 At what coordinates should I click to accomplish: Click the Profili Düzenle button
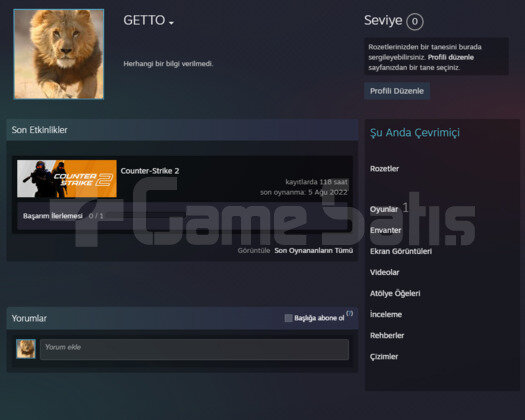click(x=397, y=91)
